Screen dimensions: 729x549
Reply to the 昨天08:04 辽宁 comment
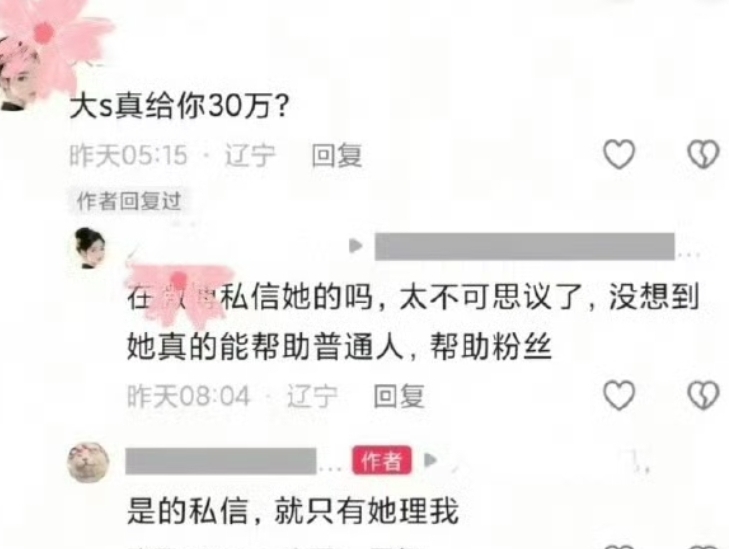point(399,396)
